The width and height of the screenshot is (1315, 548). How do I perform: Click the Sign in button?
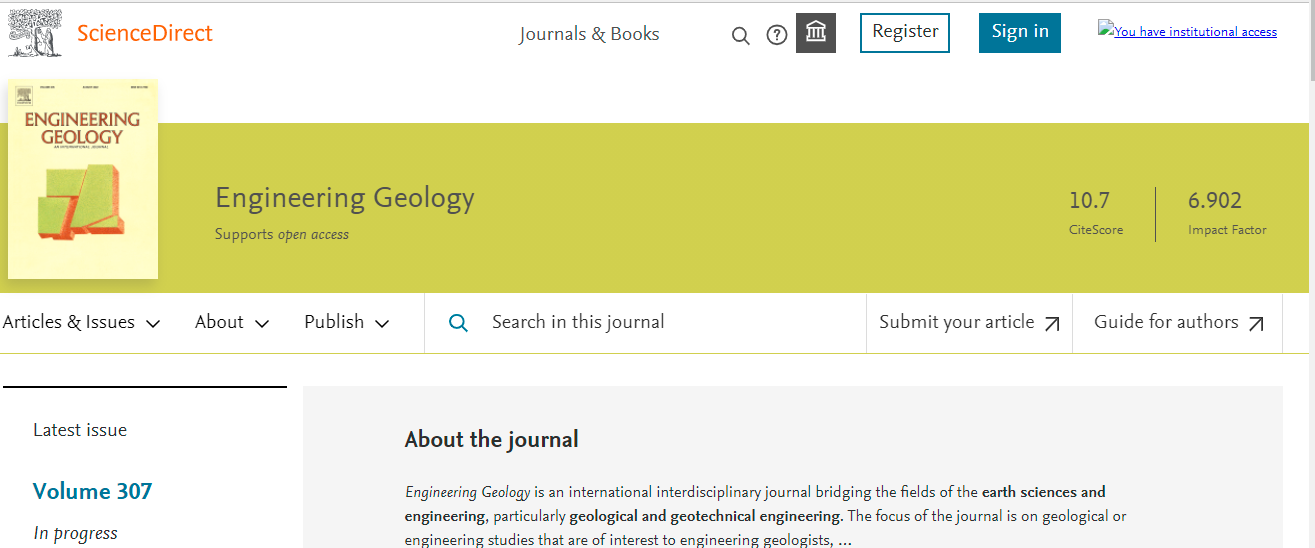(x=1020, y=32)
